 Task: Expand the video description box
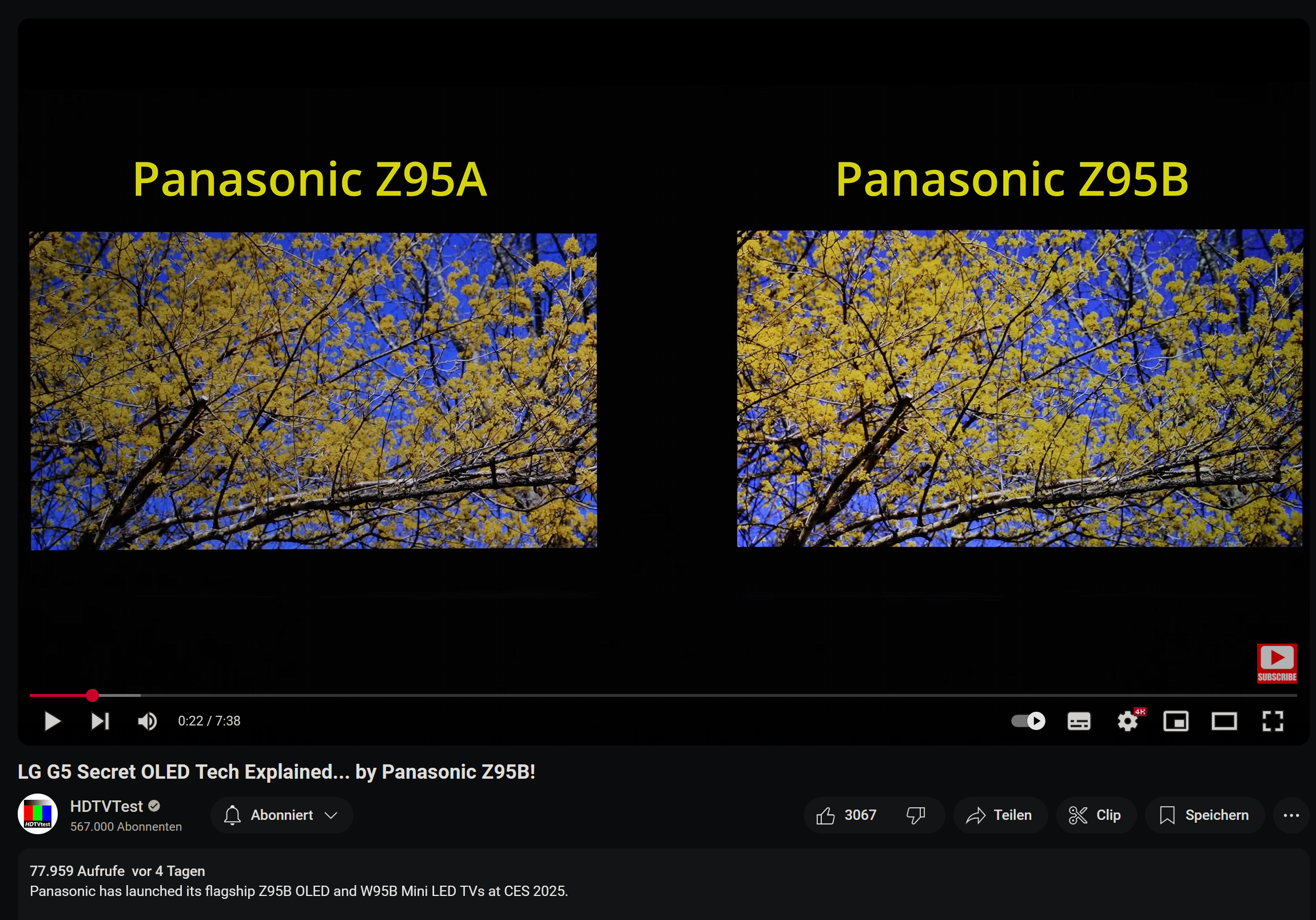pos(663,884)
